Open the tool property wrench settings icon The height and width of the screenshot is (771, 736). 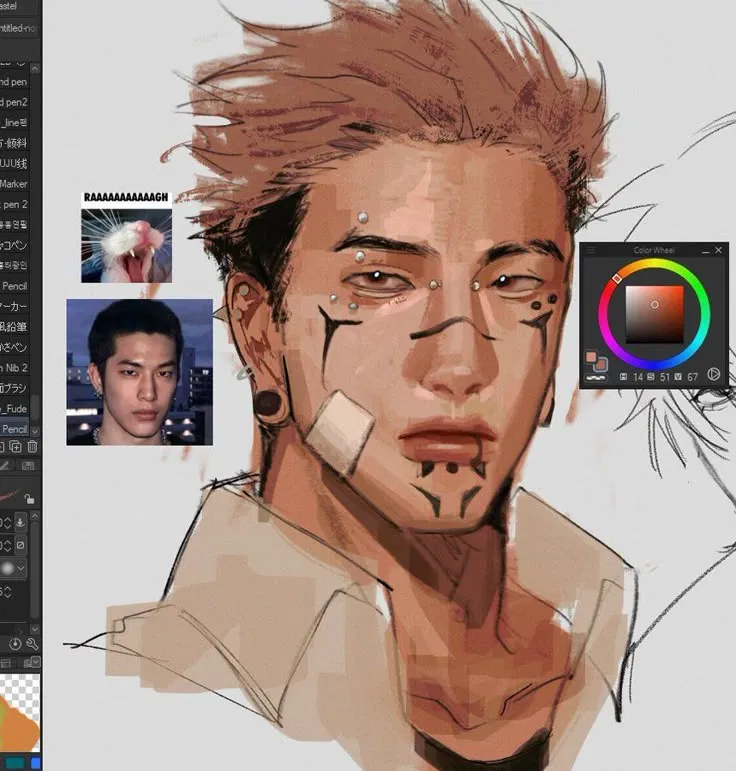tap(32, 644)
